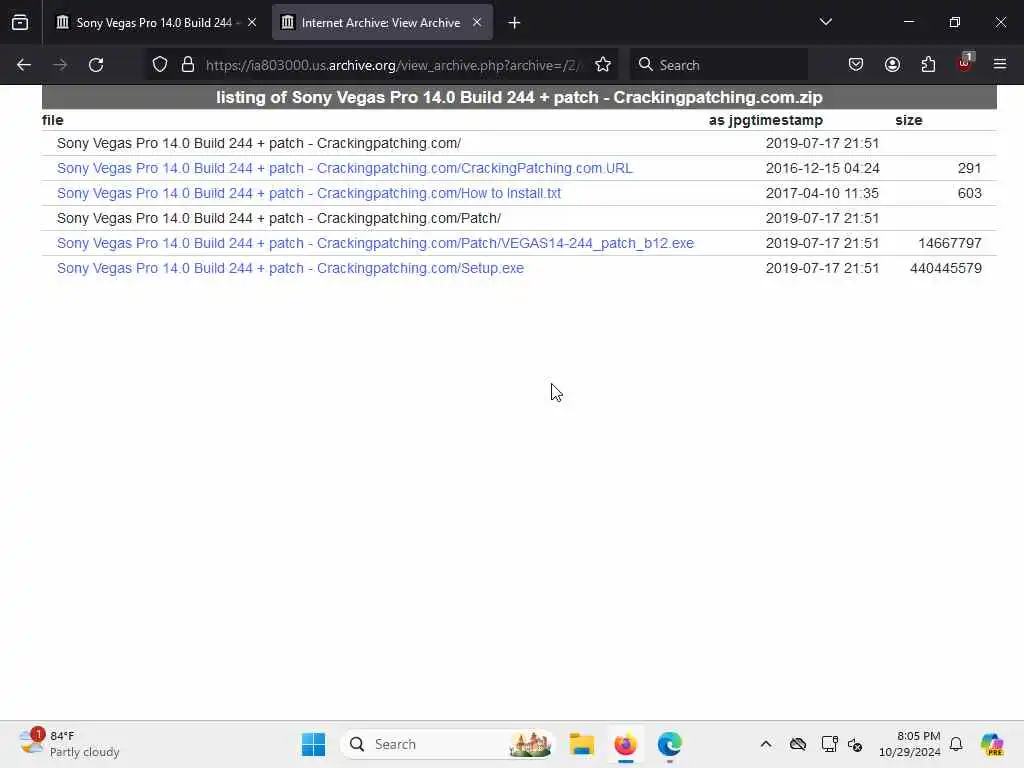This screenshot has width=1024, height=768.
Task: Open a new tab with plus button
Action: click(514, 23)
